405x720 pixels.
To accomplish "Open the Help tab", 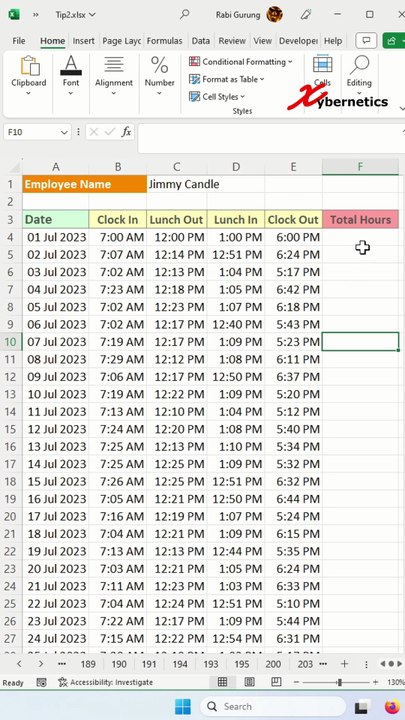I will point(333,41).
